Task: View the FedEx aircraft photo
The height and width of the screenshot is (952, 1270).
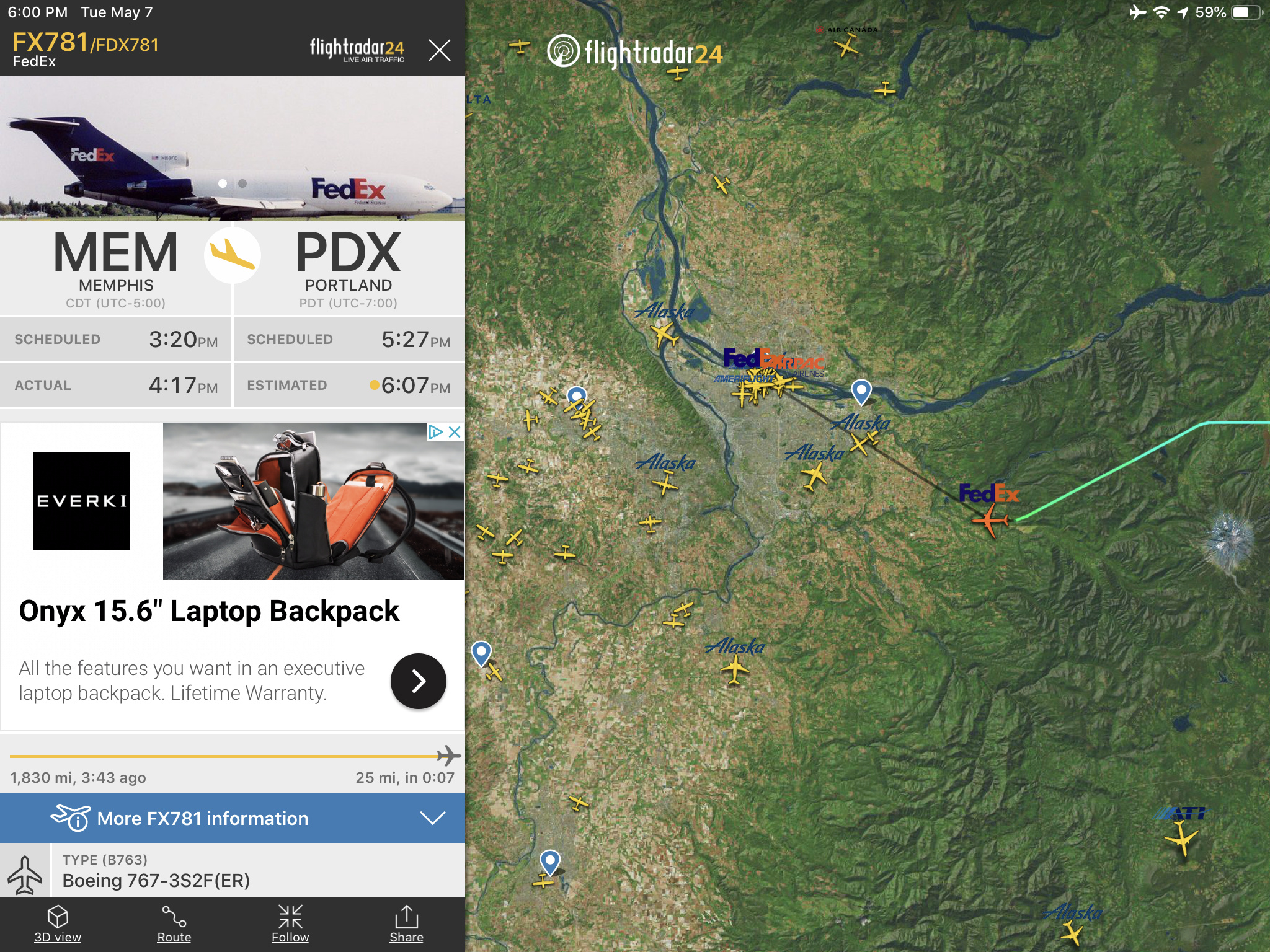Action: (x=233, y=148)
